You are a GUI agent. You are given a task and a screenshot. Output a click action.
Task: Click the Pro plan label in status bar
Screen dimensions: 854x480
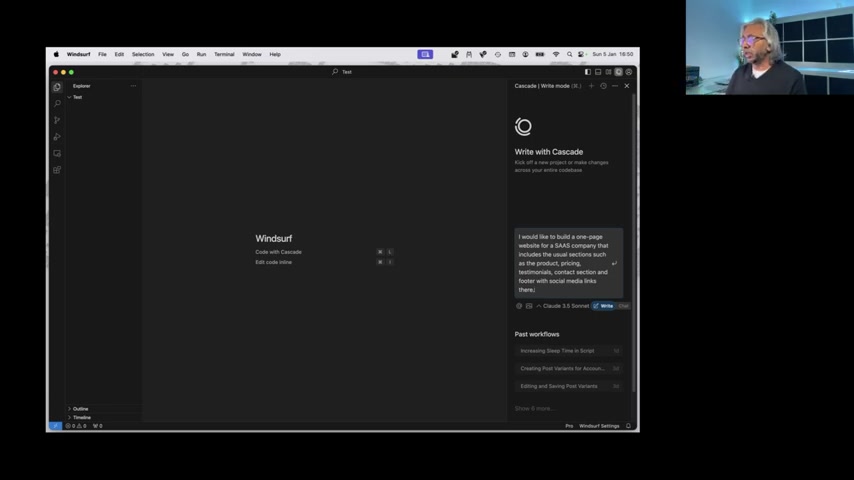coord(569,426)
